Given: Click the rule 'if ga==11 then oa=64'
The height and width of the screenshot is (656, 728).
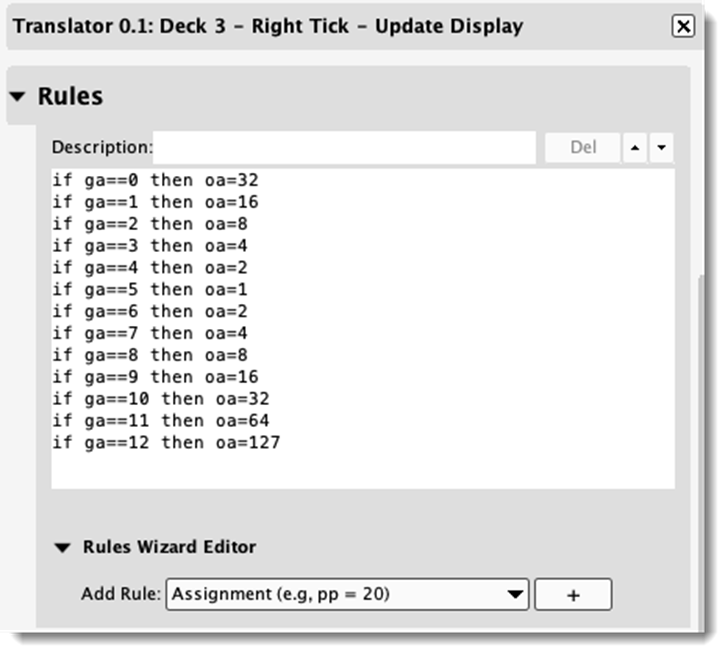Looking at the screenshot, I should 161,421.
